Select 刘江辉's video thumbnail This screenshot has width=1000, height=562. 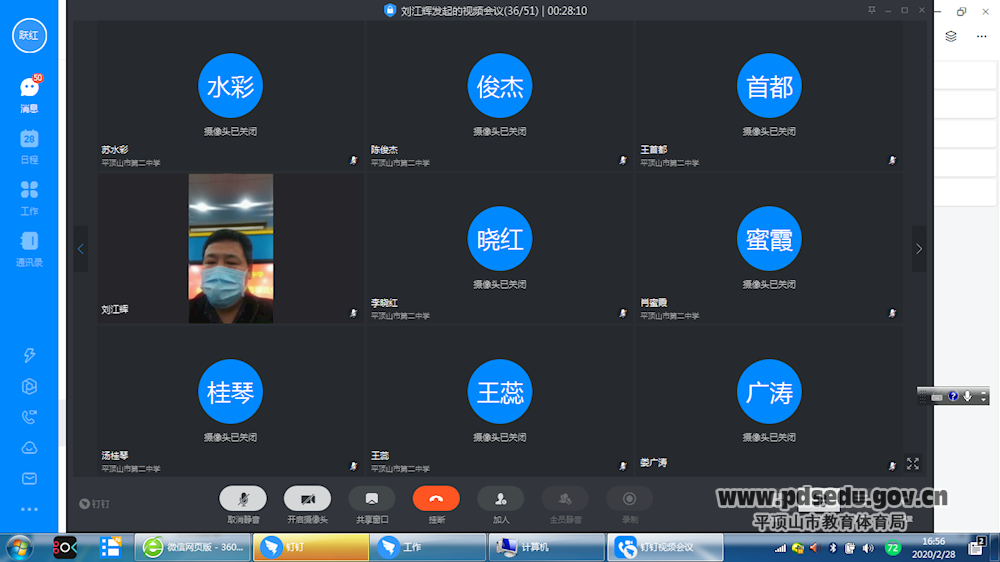tap(231, 249)
